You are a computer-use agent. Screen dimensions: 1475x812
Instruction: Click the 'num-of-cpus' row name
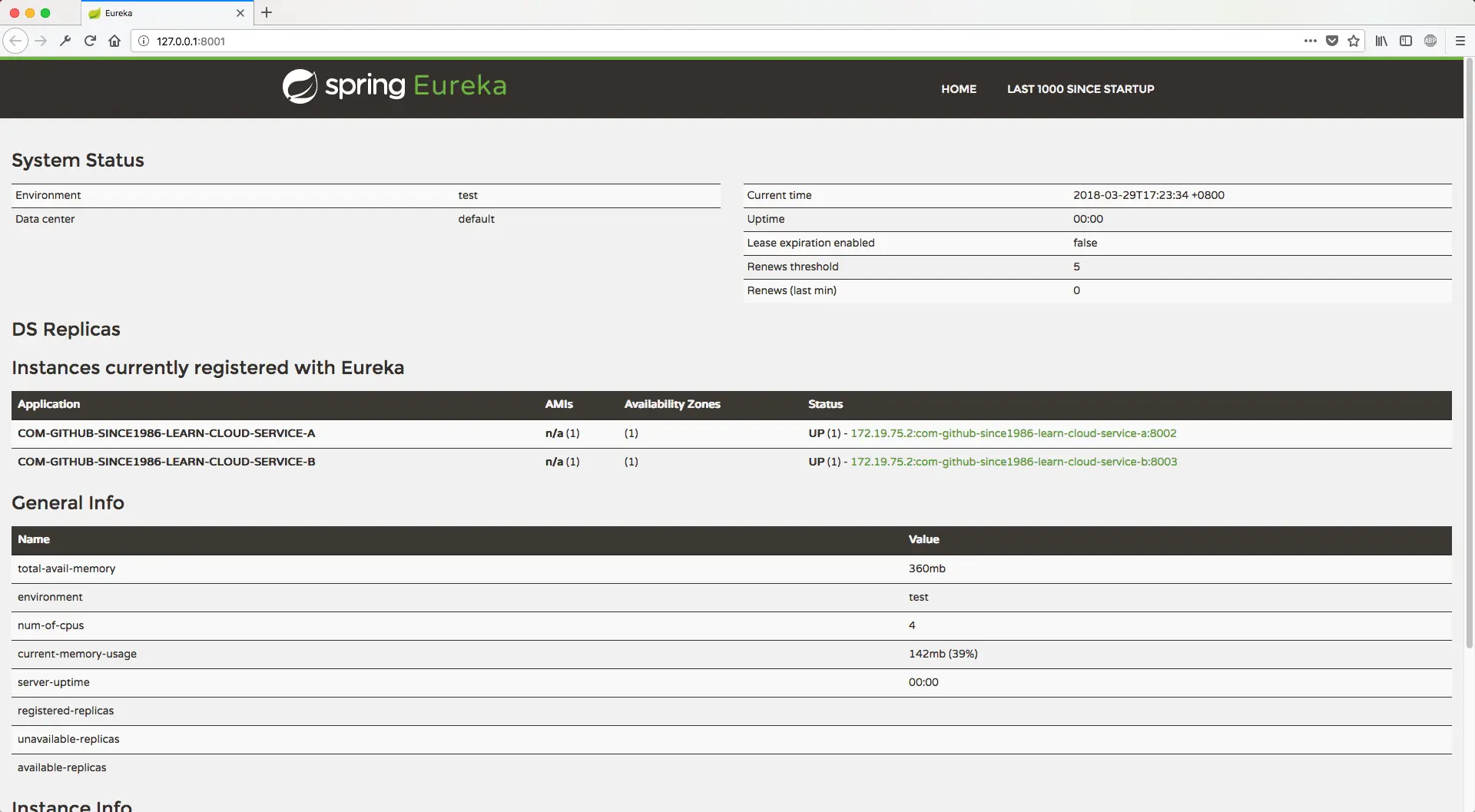51,625
